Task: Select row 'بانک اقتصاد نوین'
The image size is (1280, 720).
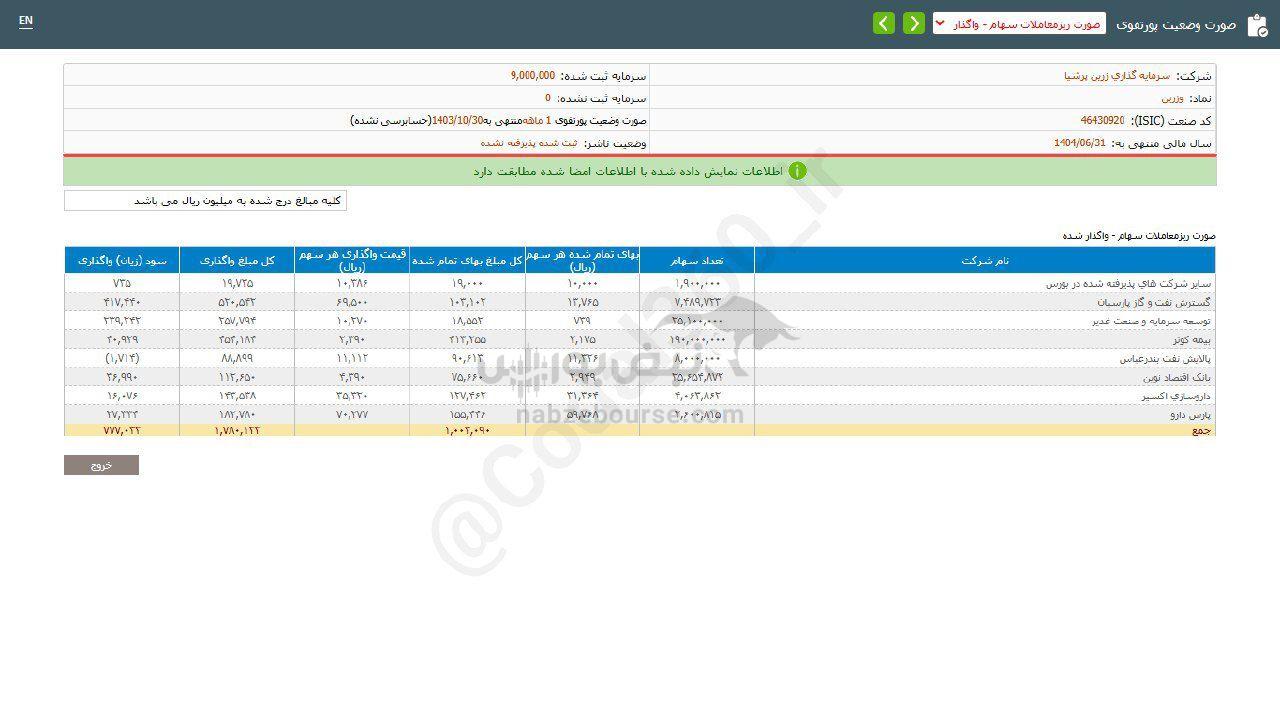Action: tap(640, 377)
